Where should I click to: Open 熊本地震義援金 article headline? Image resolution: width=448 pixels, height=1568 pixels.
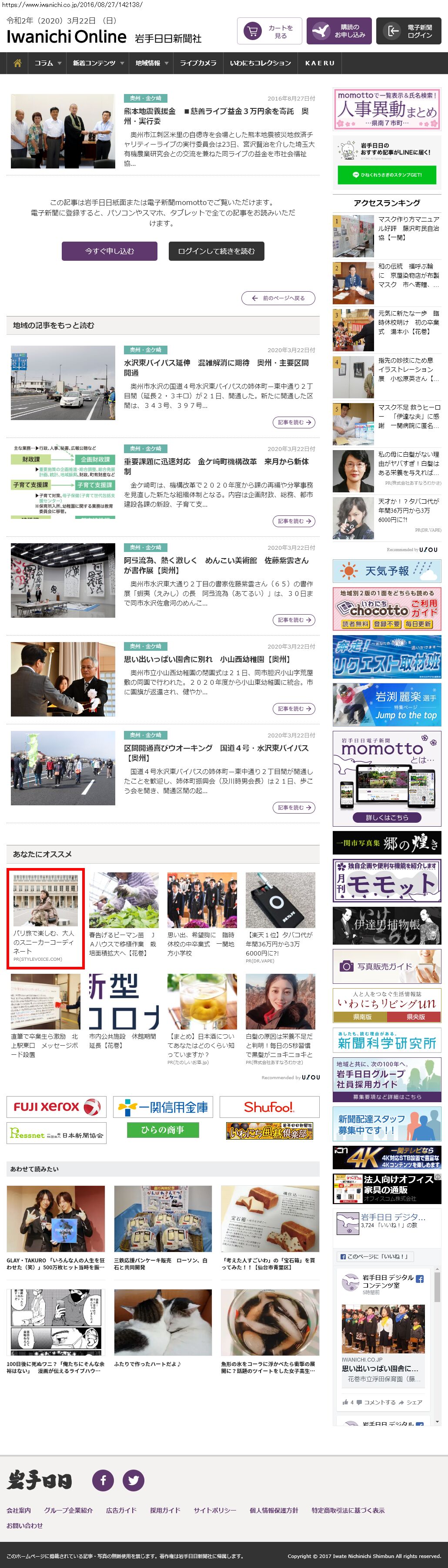[x=216, y=116]
